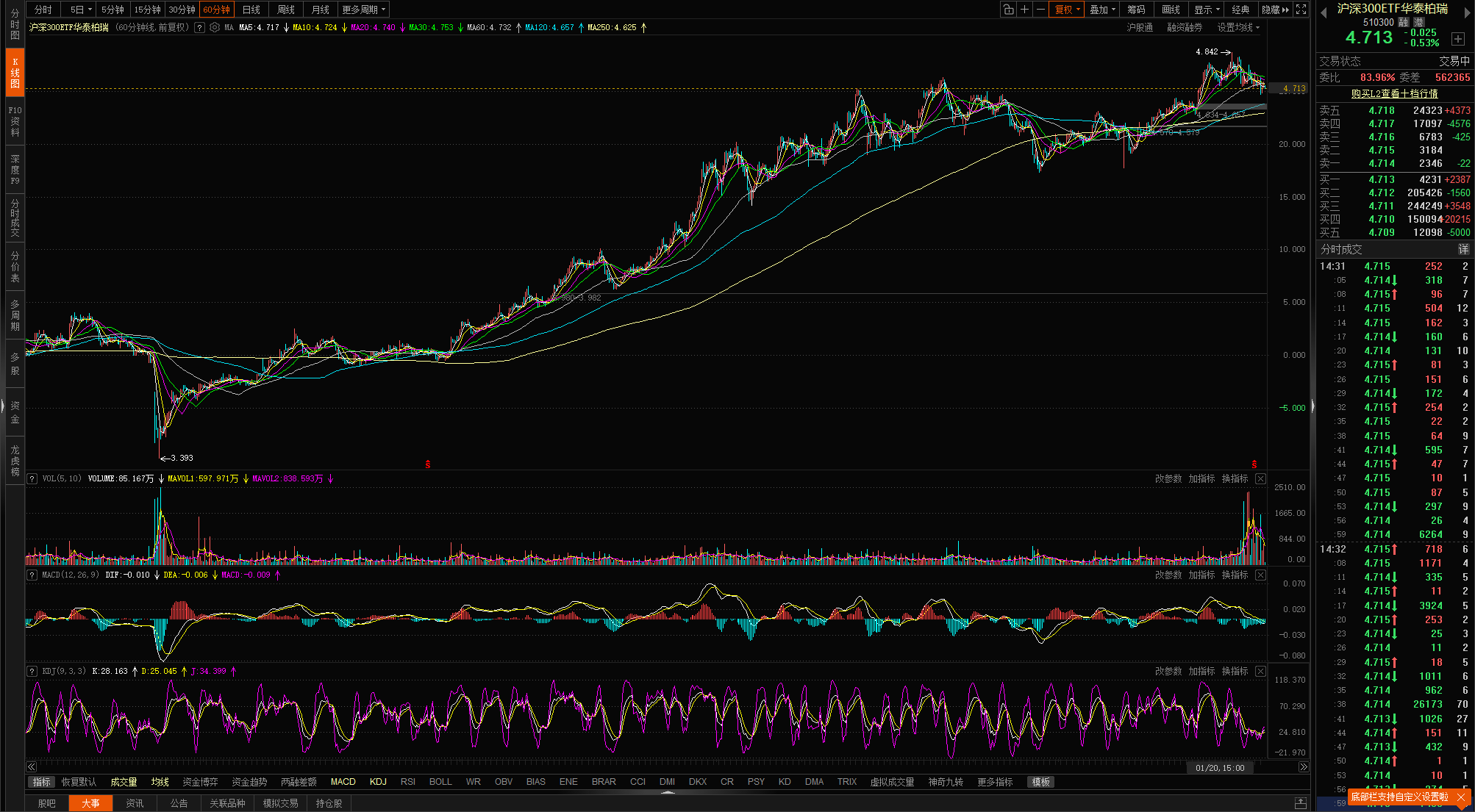Image resolution: width=1475 pixels, height=812 pixels.
Task: Zoom out chart with minus icon
Action: click(x=1040, y=10)
